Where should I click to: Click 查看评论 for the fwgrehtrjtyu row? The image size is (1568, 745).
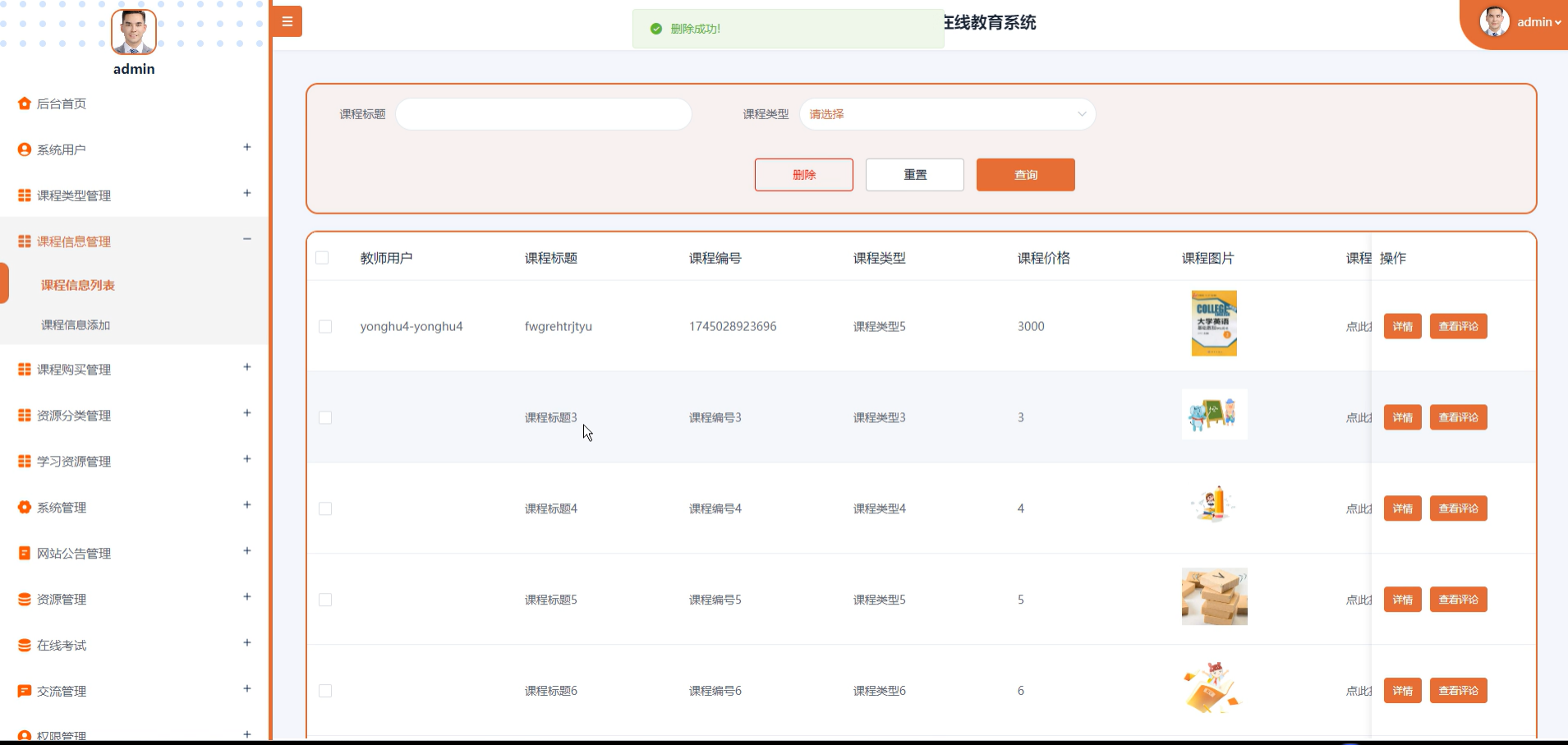tap(1459, 326)
